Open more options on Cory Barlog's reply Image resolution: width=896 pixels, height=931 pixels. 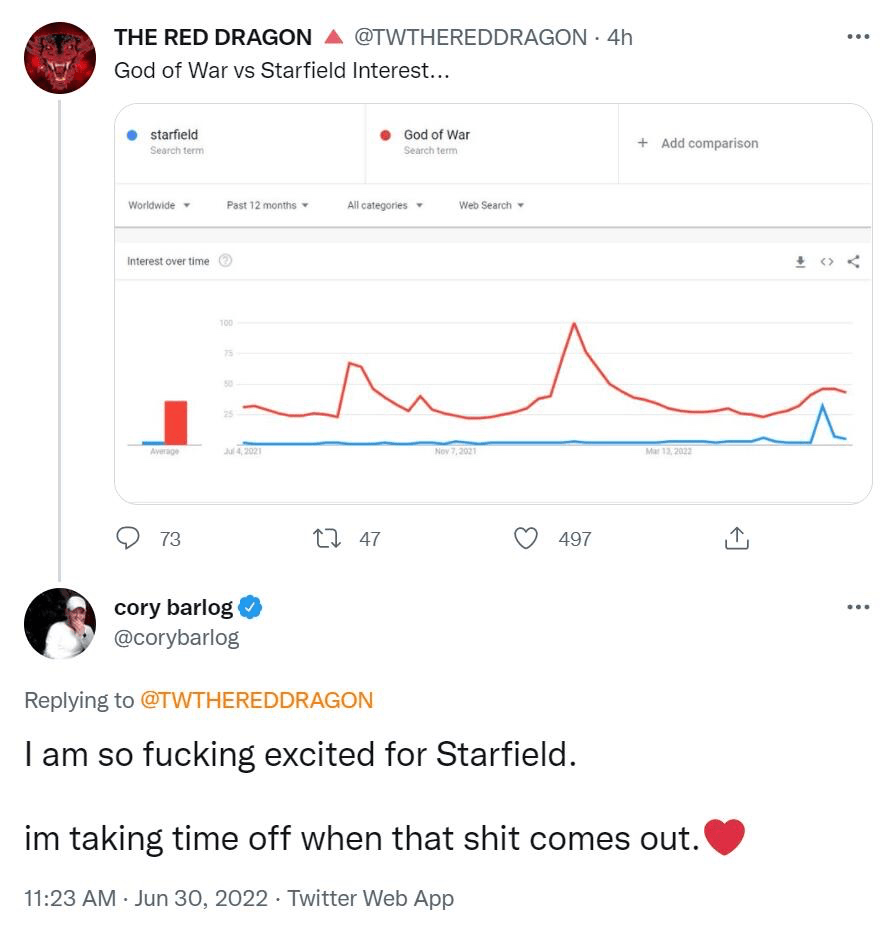click(x=857, y=607)
